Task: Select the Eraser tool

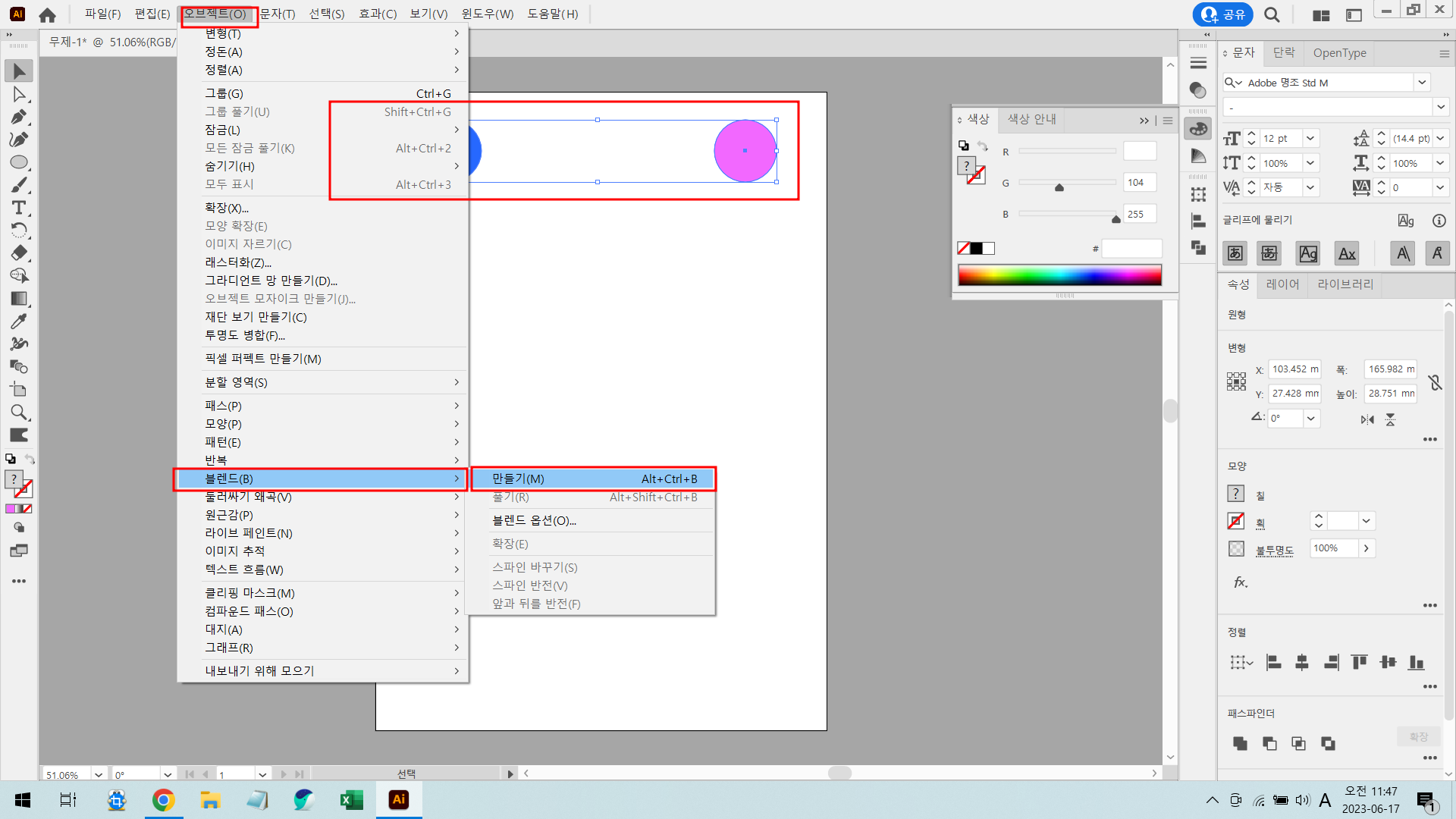Action: [19, 253]
